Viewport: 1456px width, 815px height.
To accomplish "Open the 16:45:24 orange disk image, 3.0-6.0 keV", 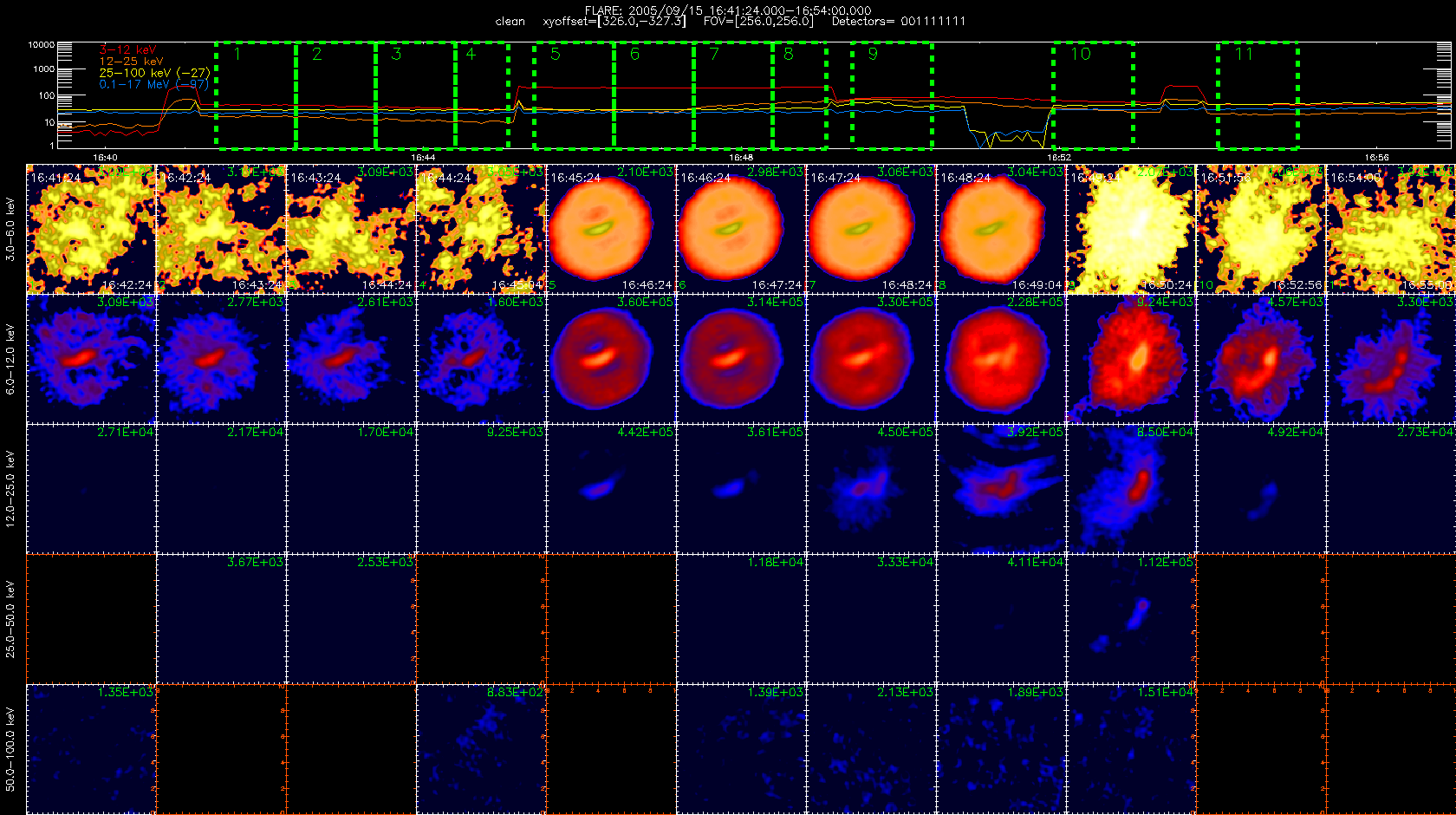I will point(611,229).
